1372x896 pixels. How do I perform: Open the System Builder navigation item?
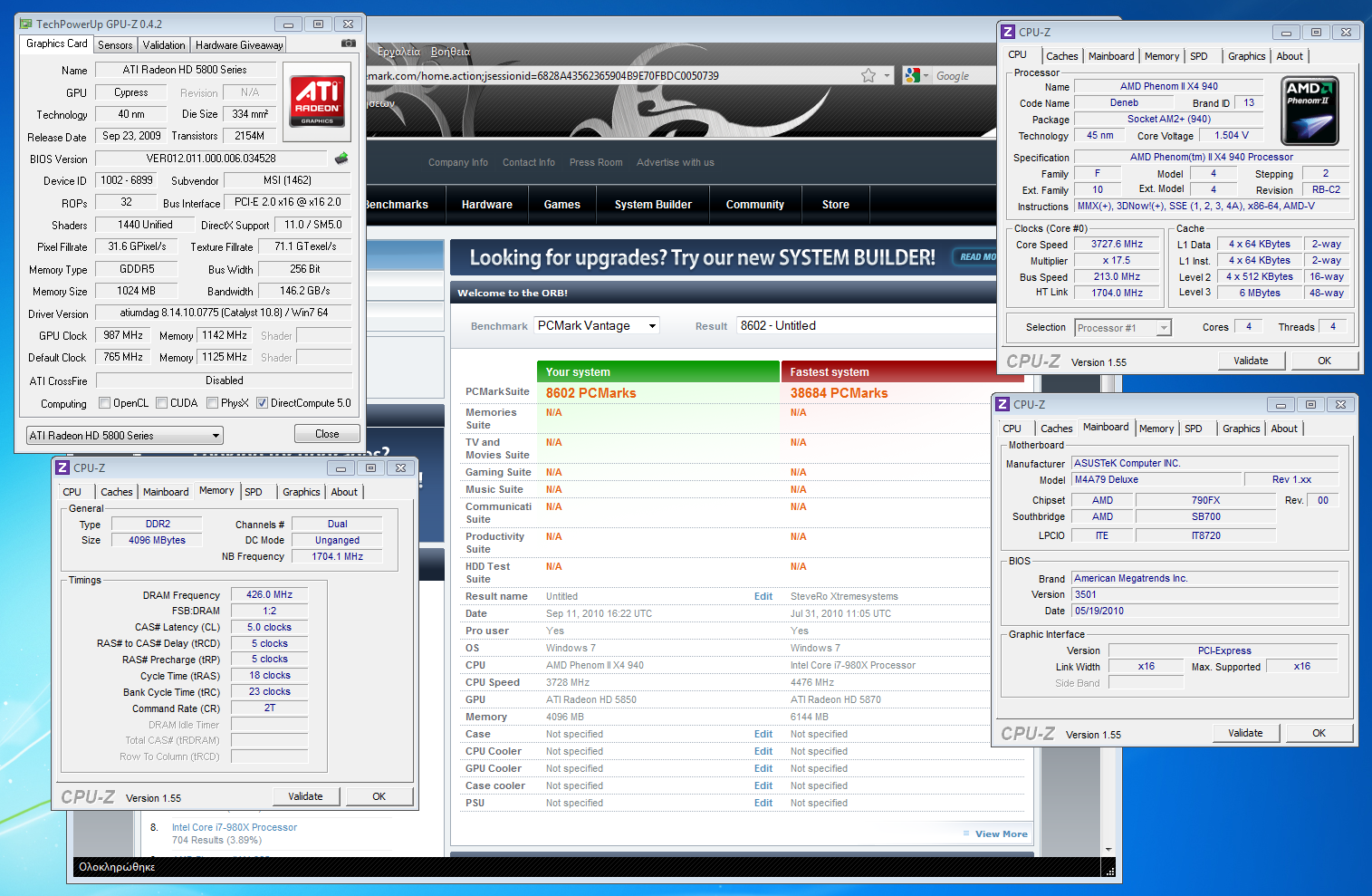tap(653, 205)
